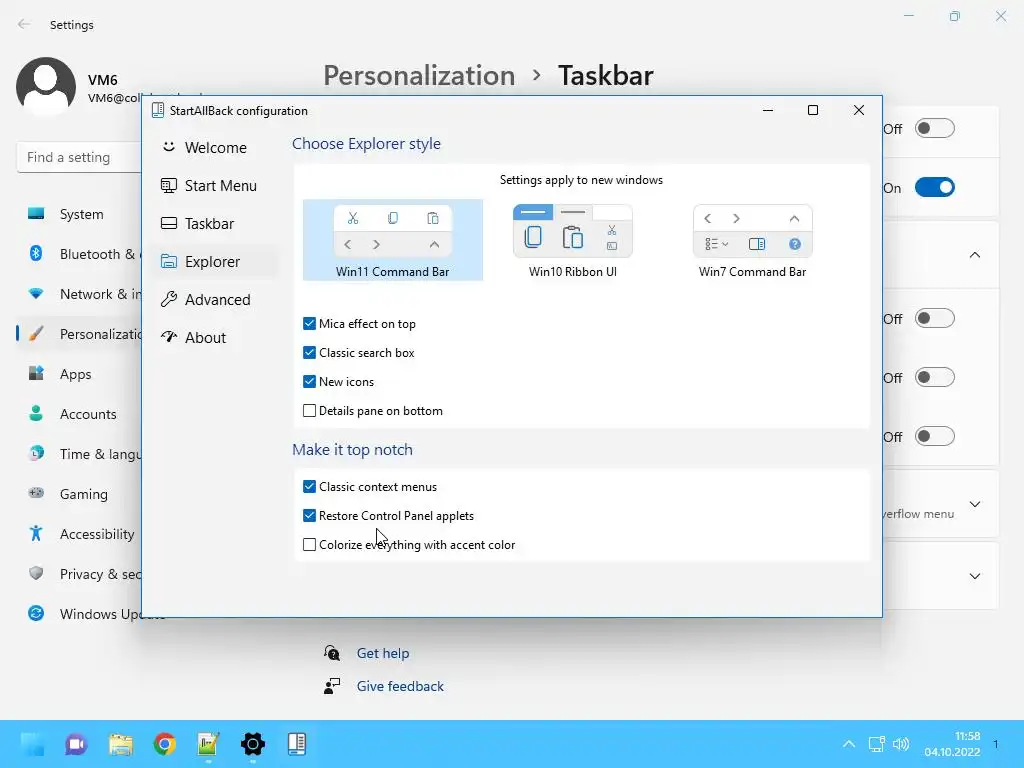Open Accounts in Settings sidebar
The width and height of the screenshot is (1024, 768).
[88, 414]
